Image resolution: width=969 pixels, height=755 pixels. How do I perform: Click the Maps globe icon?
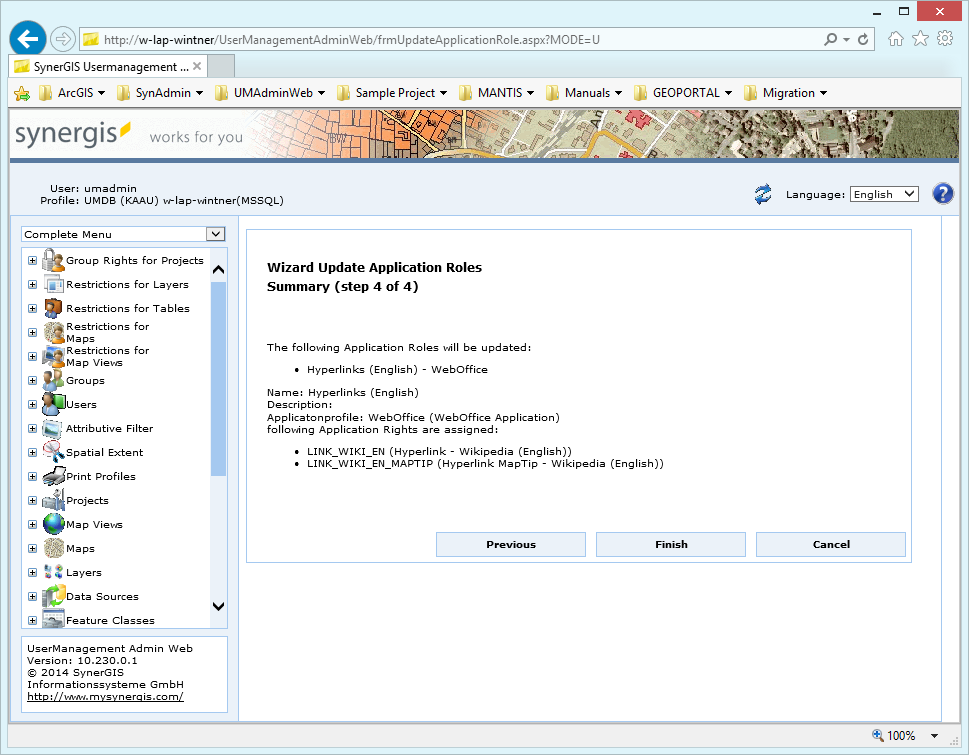tap(53, 548)
